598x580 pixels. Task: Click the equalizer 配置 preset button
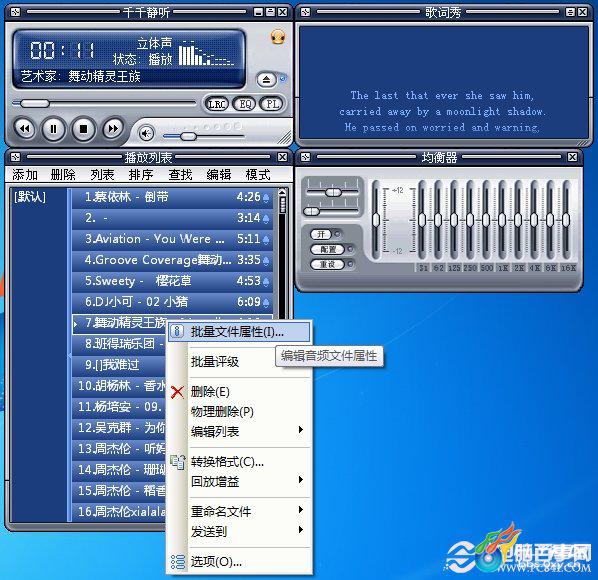click(328, 249)
